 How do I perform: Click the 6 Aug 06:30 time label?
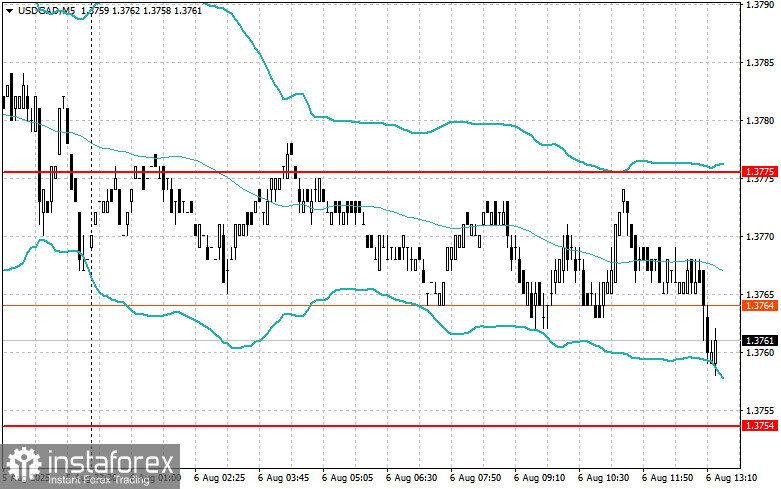pos(411,478)
